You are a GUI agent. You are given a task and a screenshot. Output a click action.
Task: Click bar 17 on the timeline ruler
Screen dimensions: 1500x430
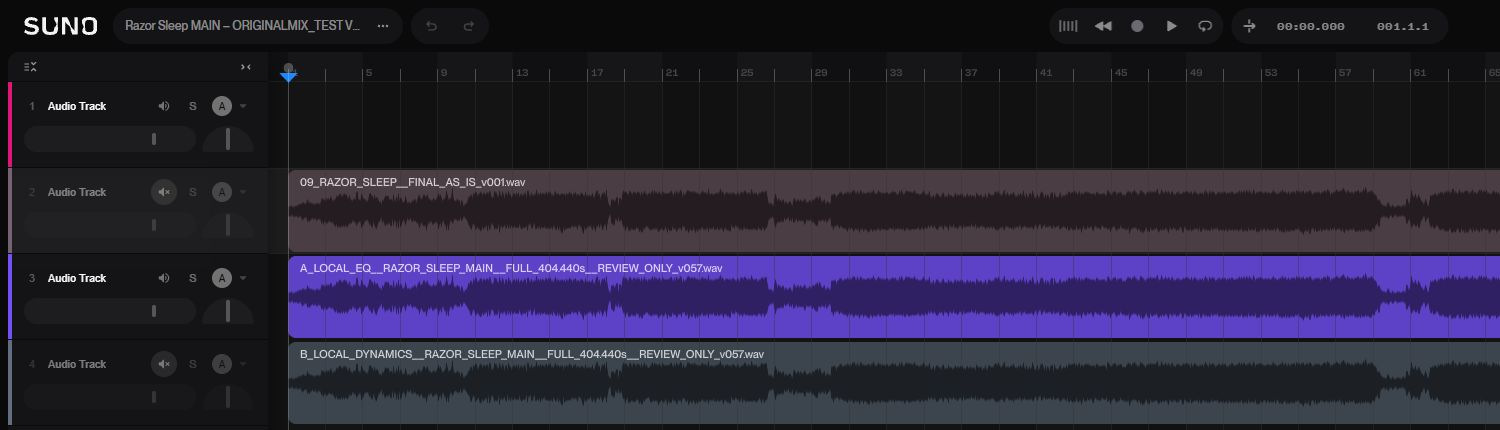coord(597,73)
